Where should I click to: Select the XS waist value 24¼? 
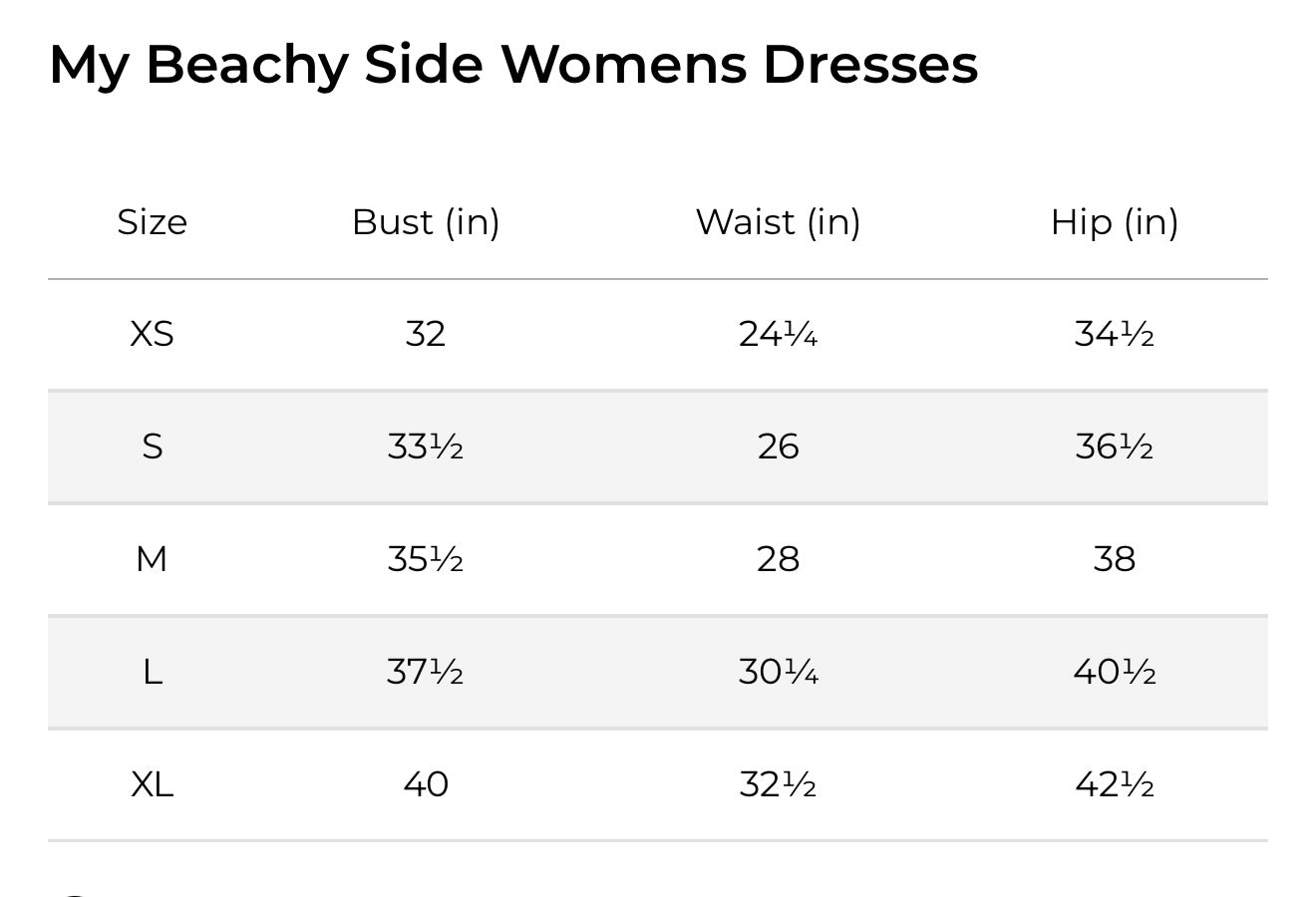point(778,334)
